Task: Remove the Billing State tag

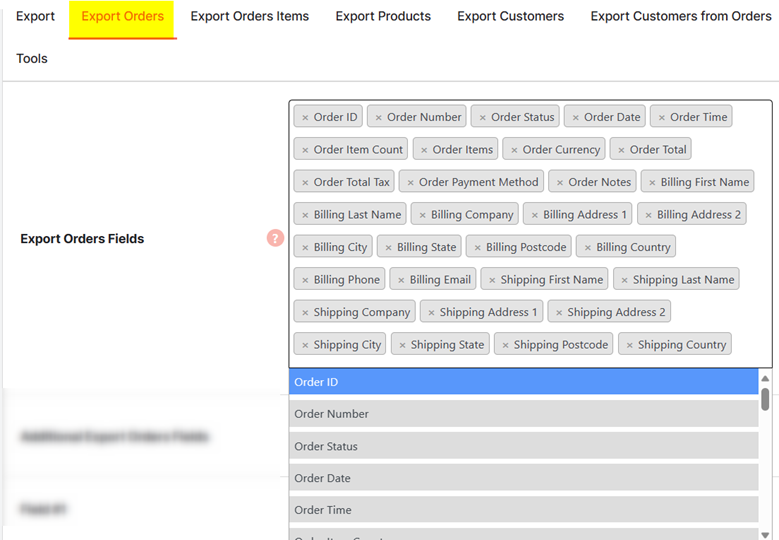Action: [389, 247]
